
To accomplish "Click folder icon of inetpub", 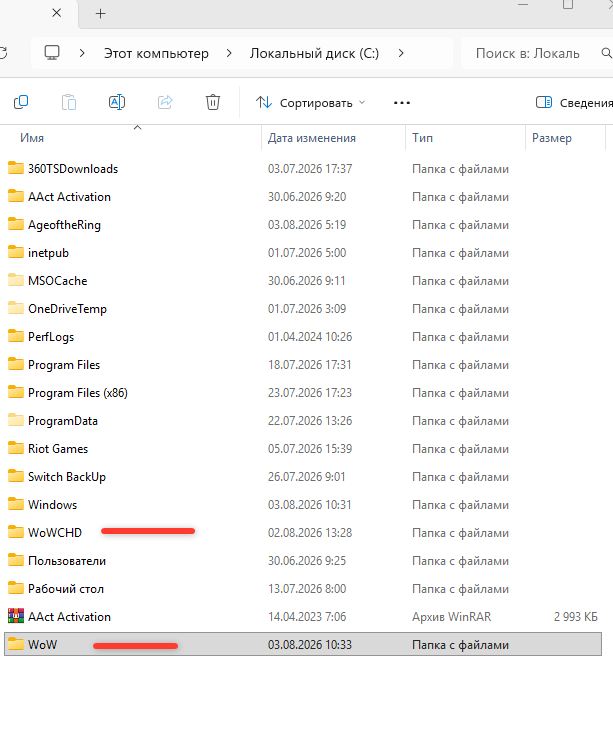I will (16, 252).
